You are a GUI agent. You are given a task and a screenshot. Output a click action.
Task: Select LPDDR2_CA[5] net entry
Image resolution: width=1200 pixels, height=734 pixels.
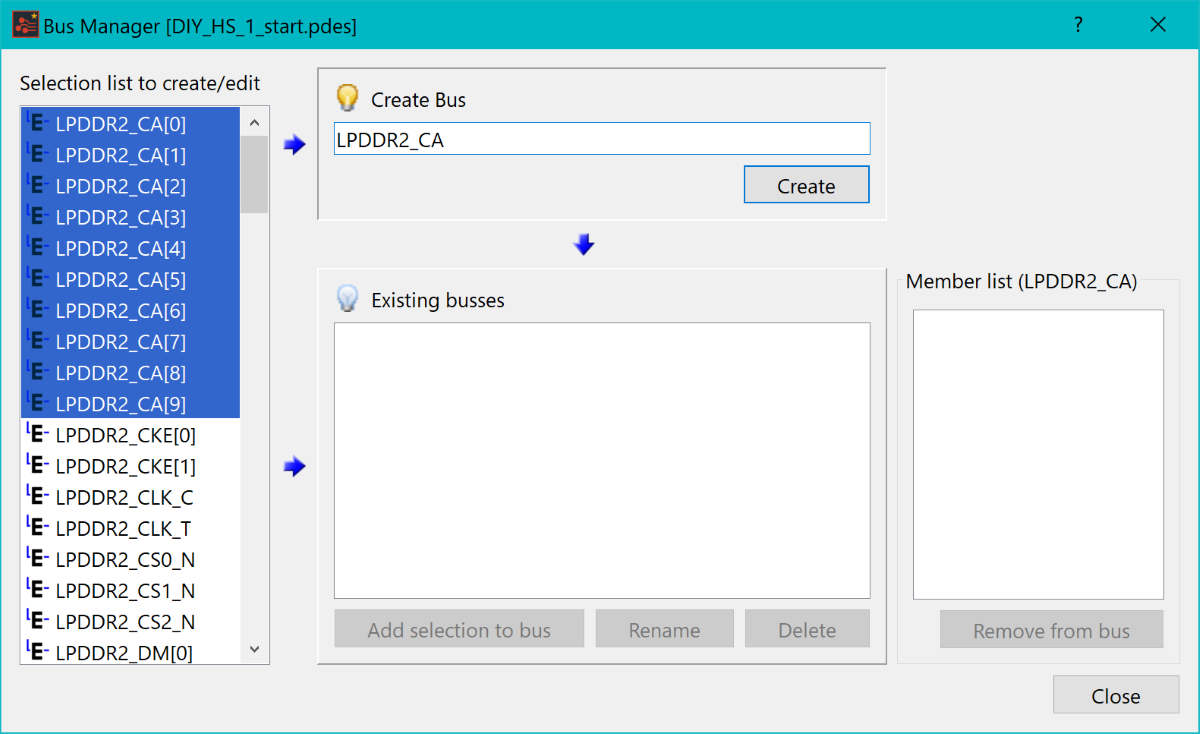coord(130,279)
